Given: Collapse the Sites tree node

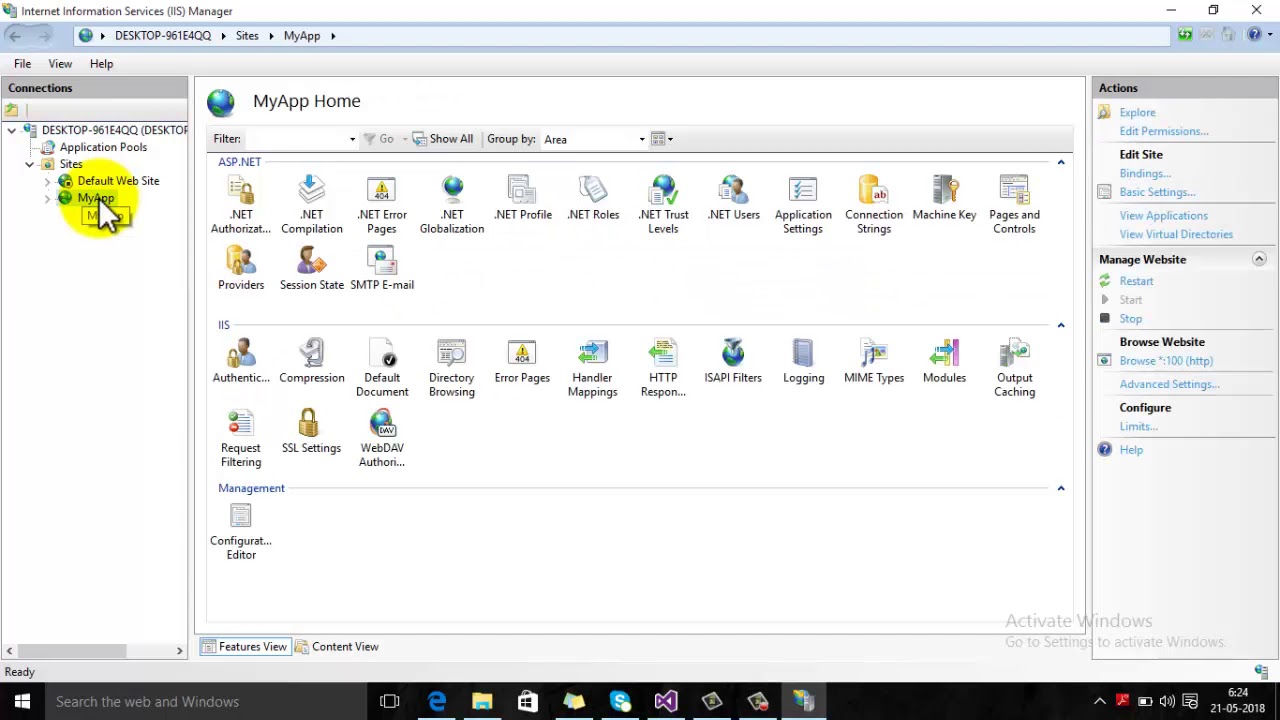Looking at the screenshot, I should [x=30, y=164].
